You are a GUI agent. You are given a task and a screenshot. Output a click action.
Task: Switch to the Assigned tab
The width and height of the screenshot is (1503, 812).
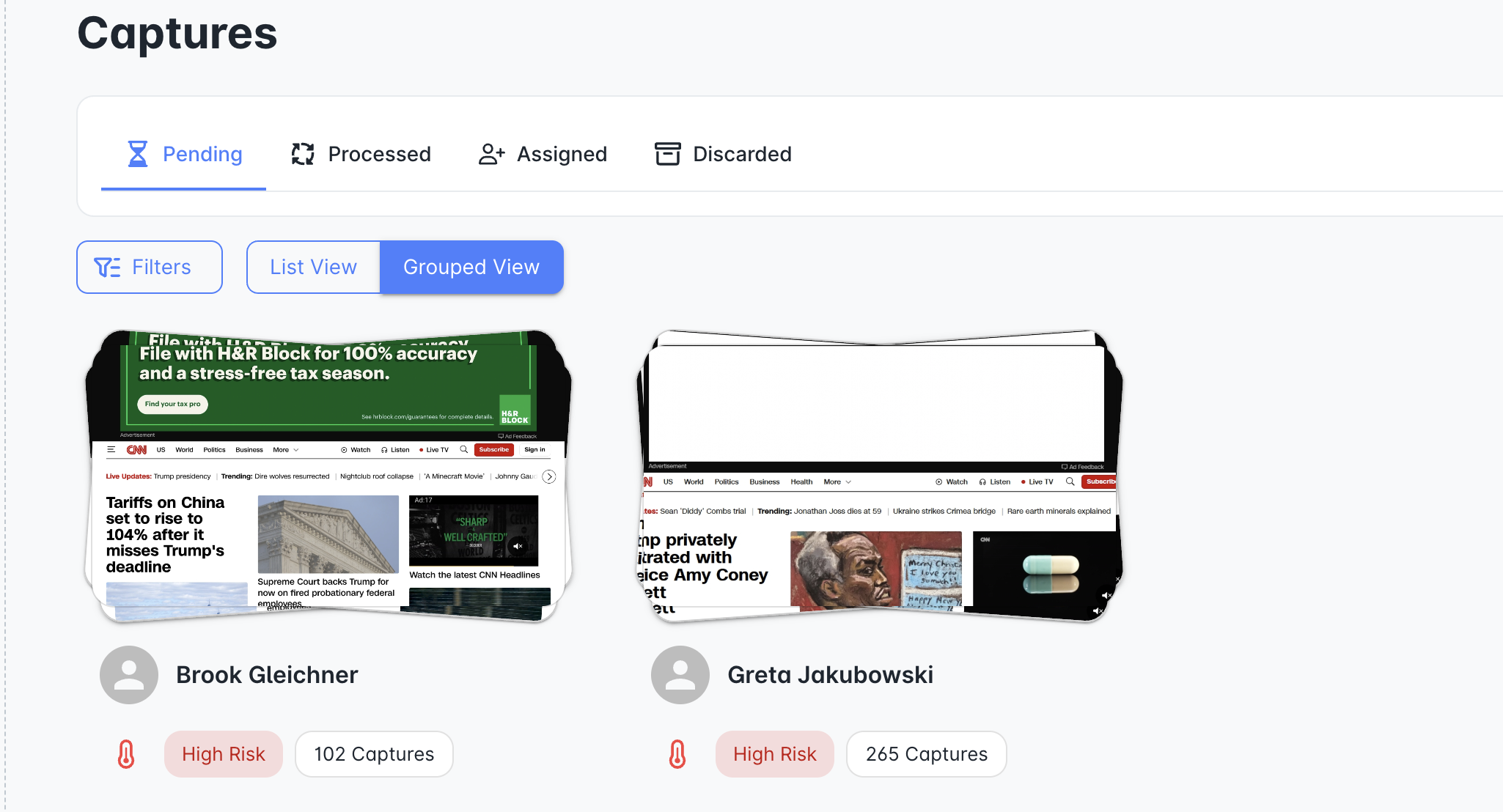coord(543,154)
